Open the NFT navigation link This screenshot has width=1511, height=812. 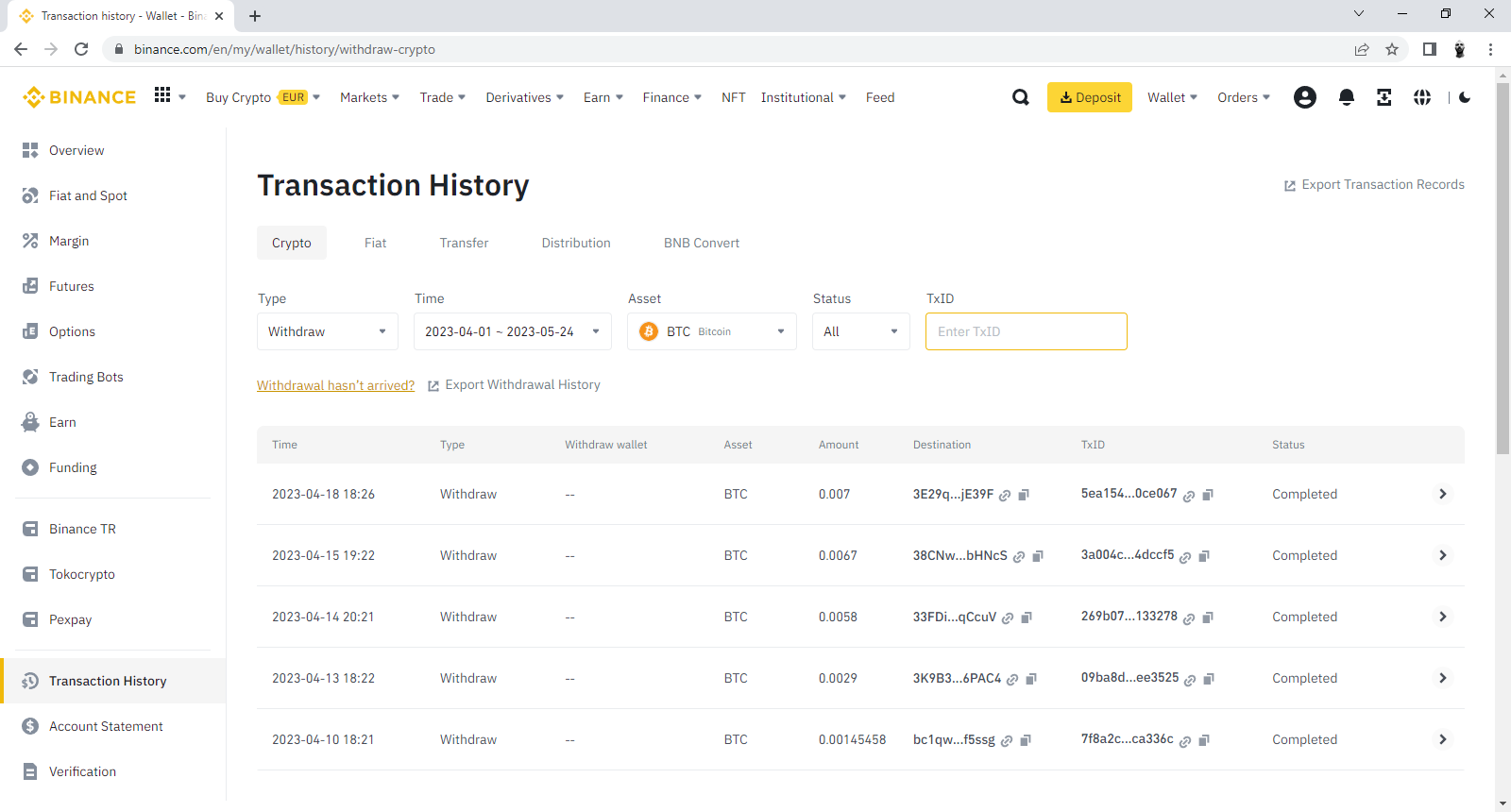(x=734, y=97)
